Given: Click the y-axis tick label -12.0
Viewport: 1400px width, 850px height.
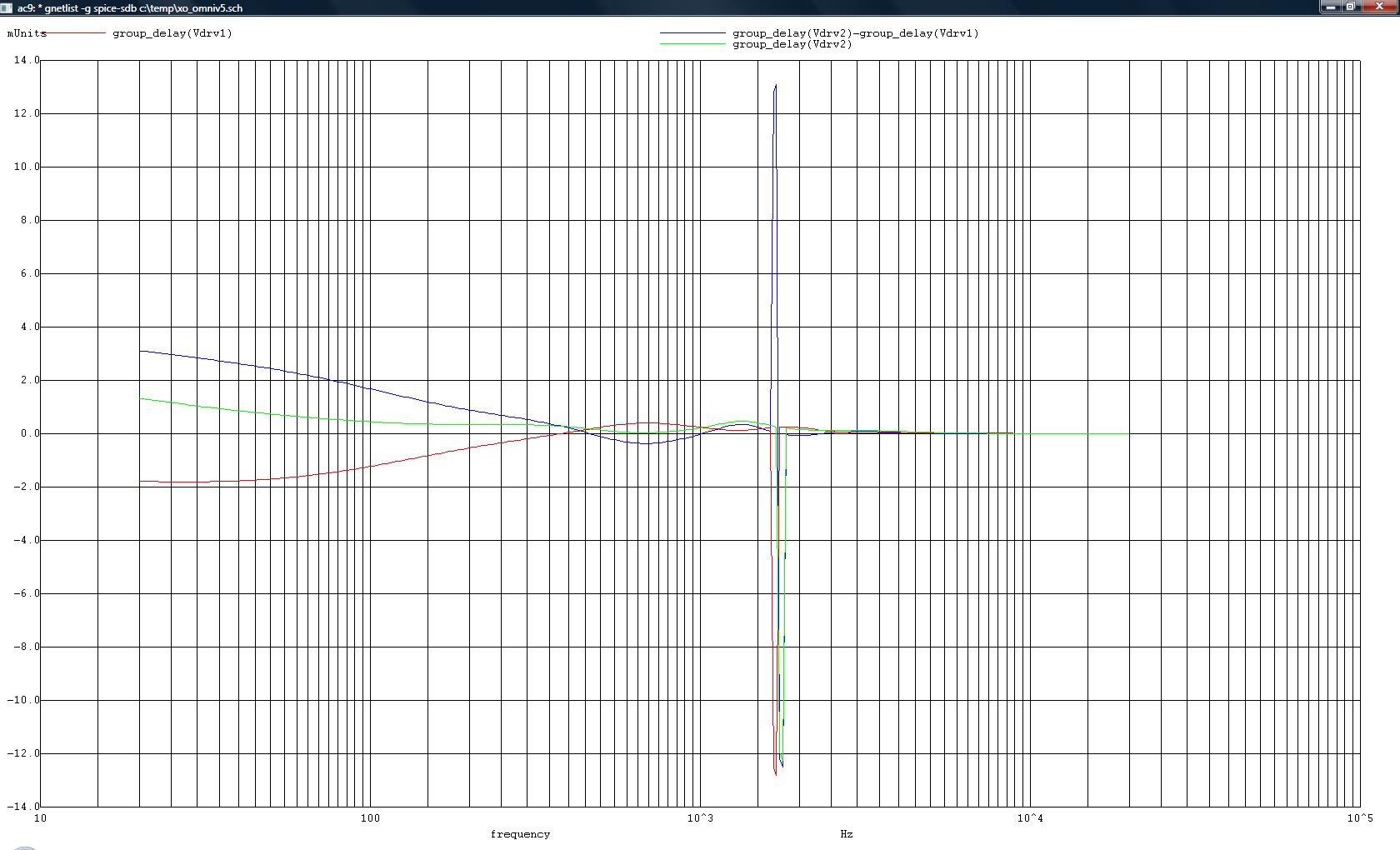Looking at the screenshot, I should click(x=23, y=753).
